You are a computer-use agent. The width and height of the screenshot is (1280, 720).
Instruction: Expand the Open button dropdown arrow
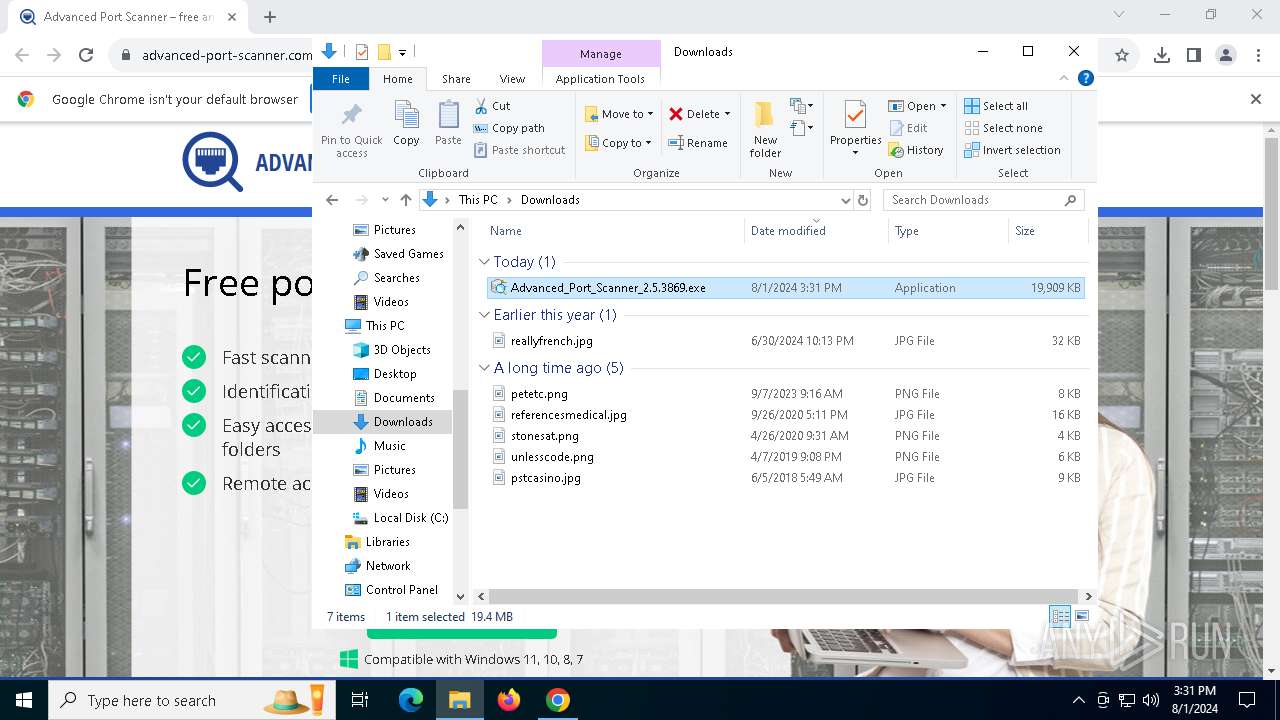[943, 106]
